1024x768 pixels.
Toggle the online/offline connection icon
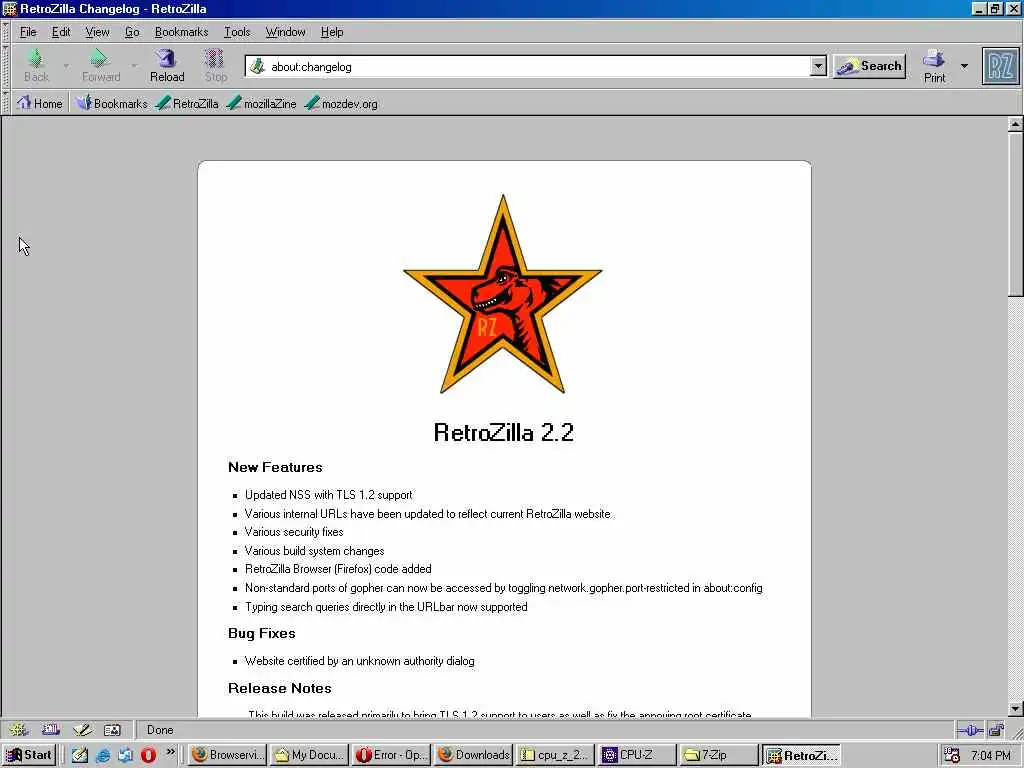click(970, 730)
